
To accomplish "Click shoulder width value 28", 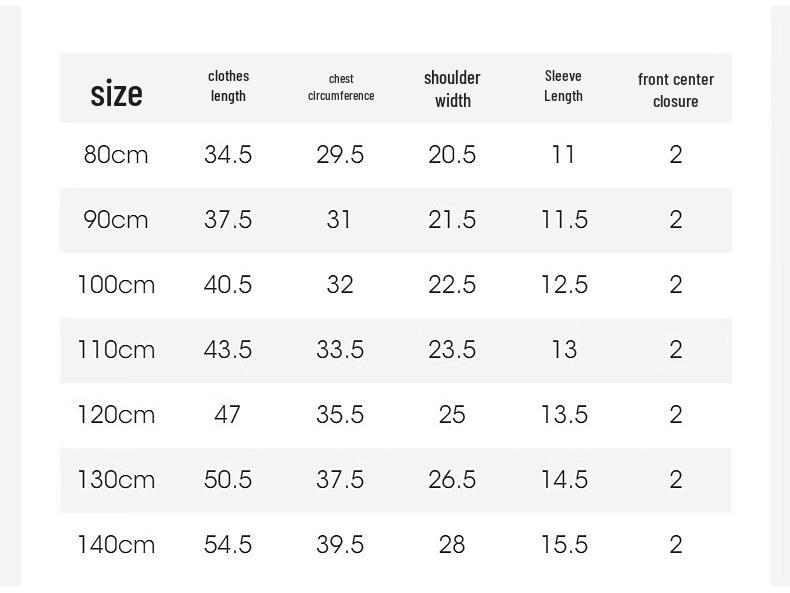I will 452,544.
